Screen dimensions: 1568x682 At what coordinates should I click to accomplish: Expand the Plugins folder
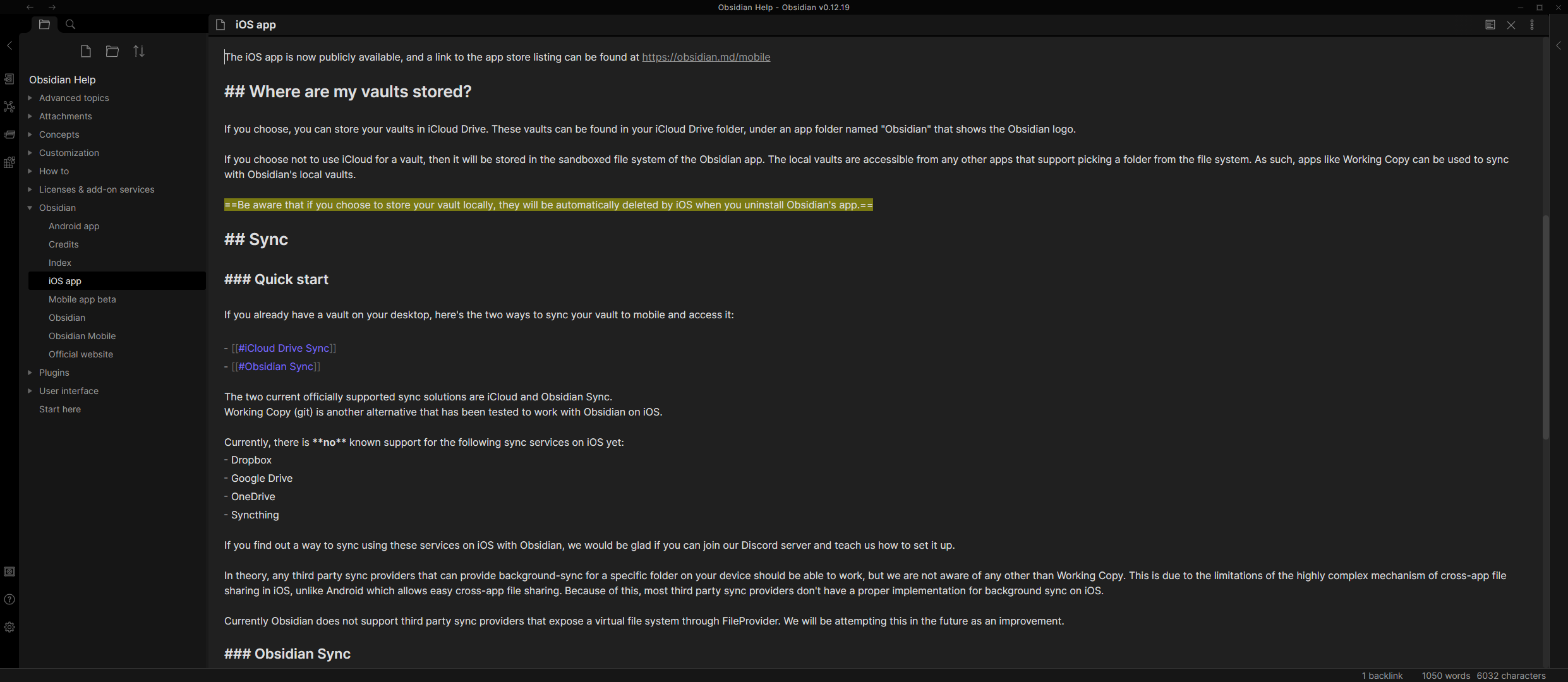click(x=30, y=373)
